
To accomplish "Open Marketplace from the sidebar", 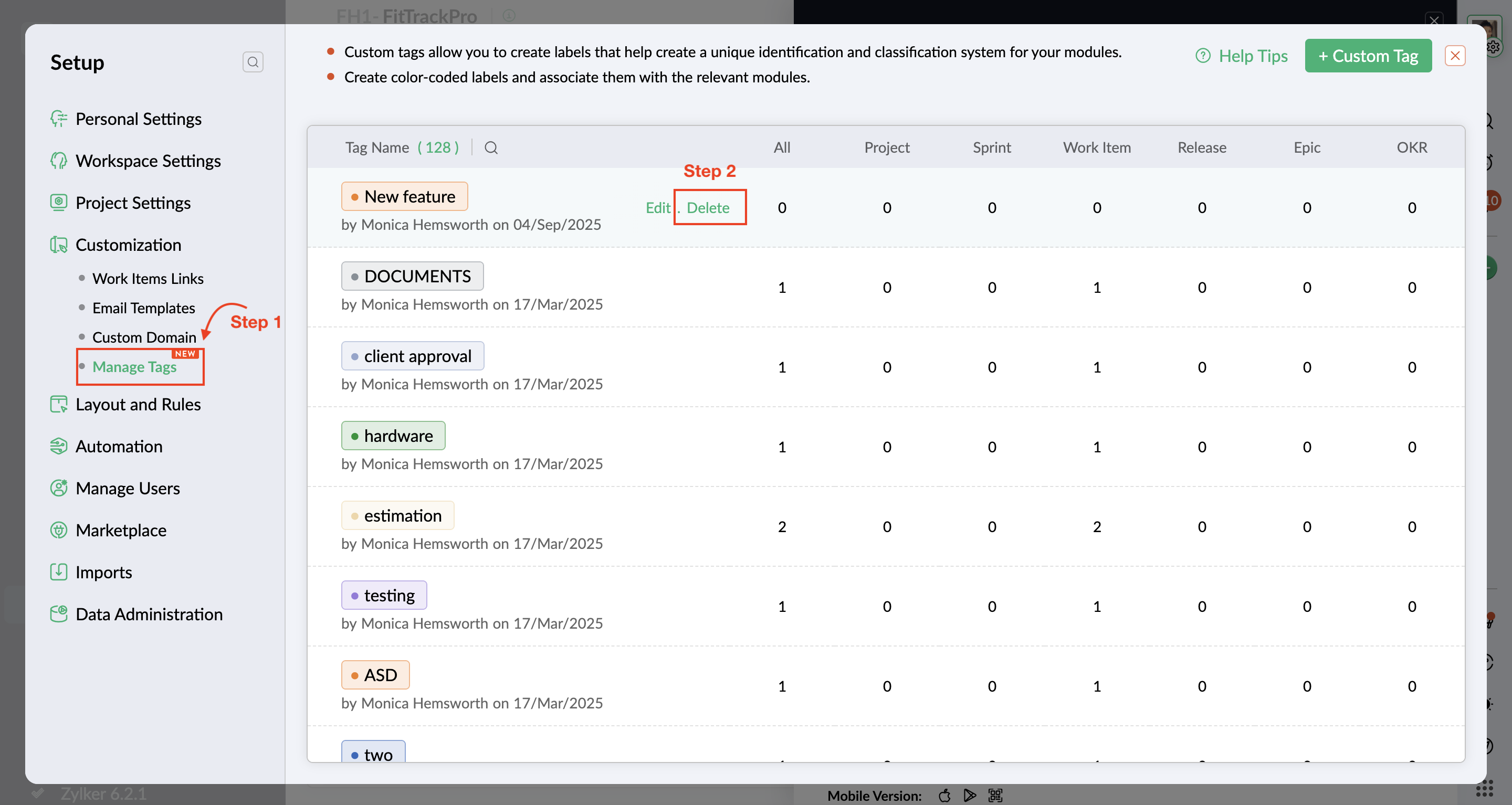I will [120, 531].
